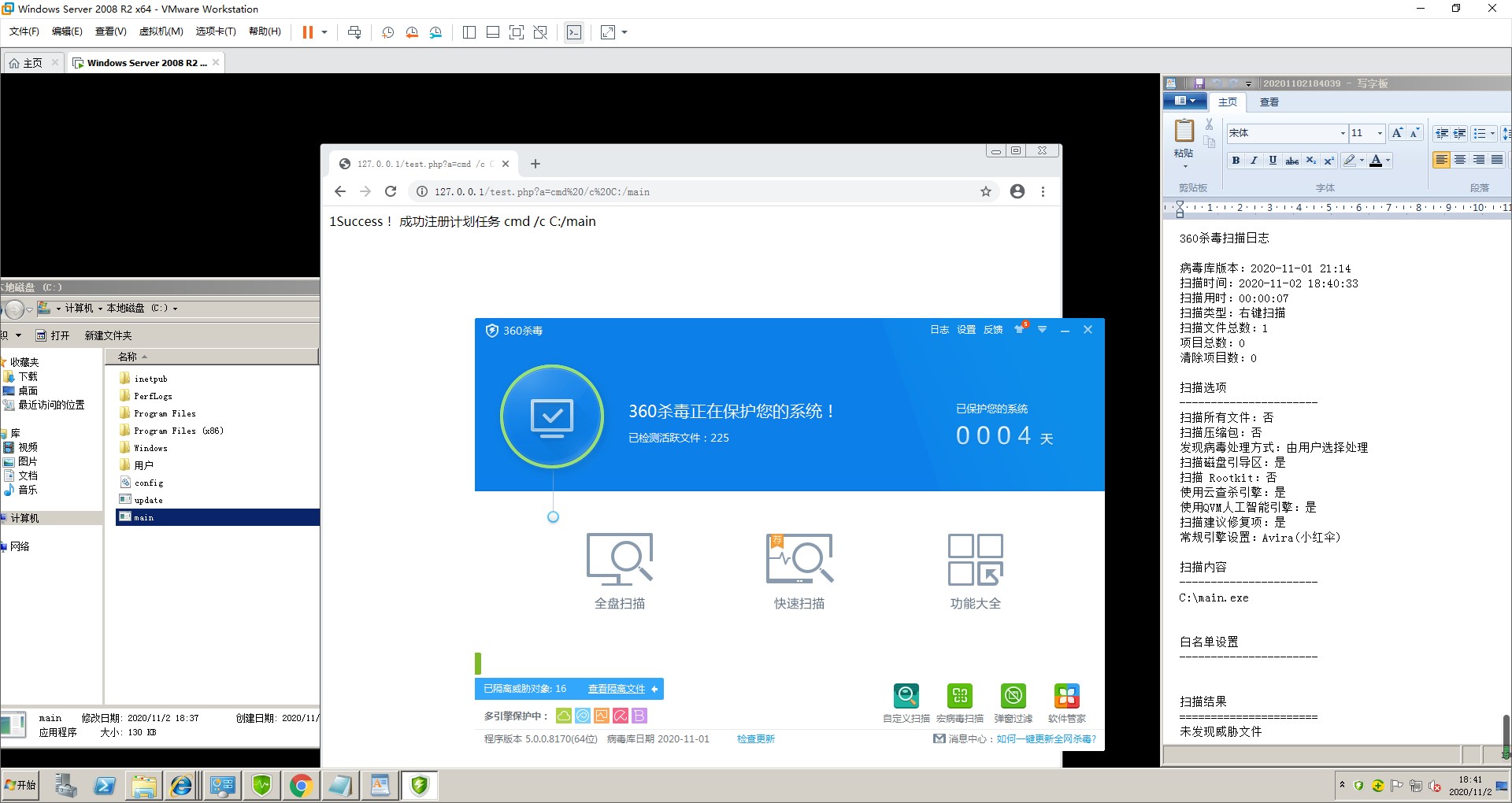
Task: Toggle the pink B engine icon
Action: tap(639, 716)
